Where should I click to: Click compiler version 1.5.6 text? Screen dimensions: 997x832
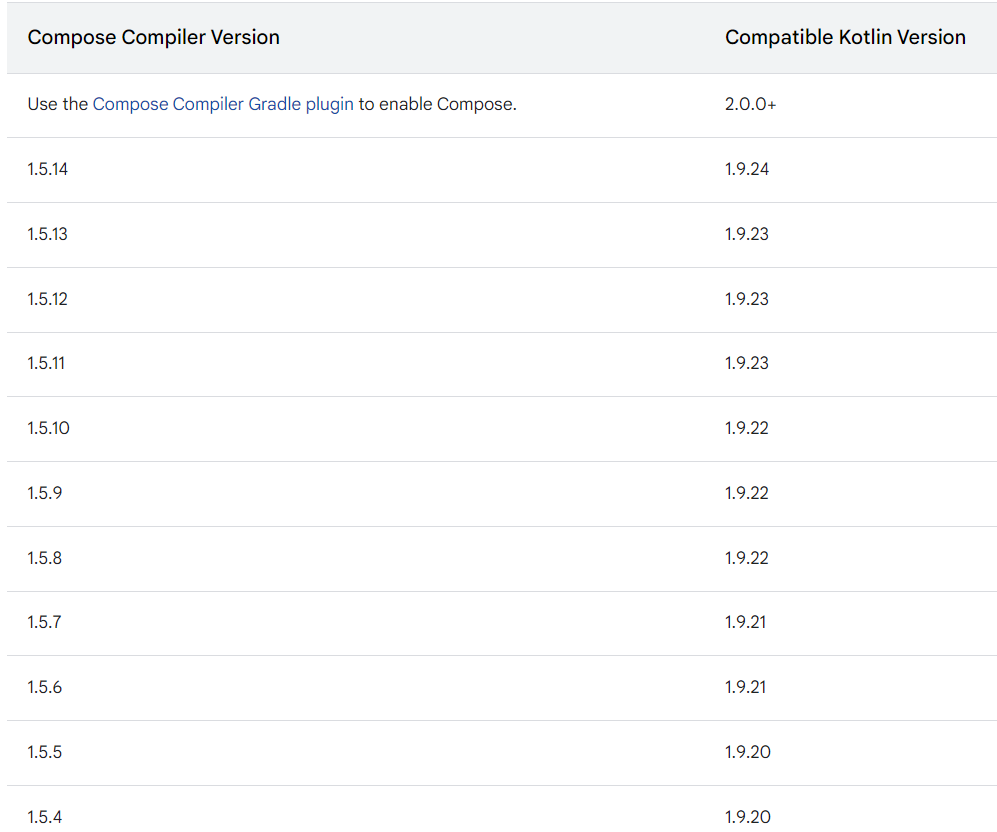[45, 686]
